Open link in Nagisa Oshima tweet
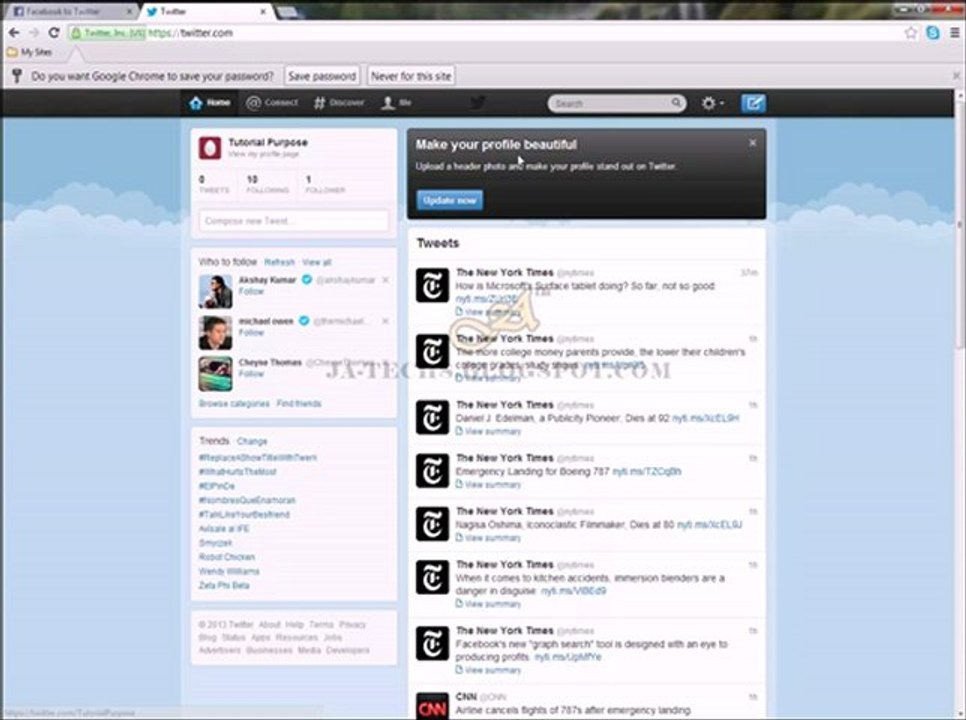 709,525
